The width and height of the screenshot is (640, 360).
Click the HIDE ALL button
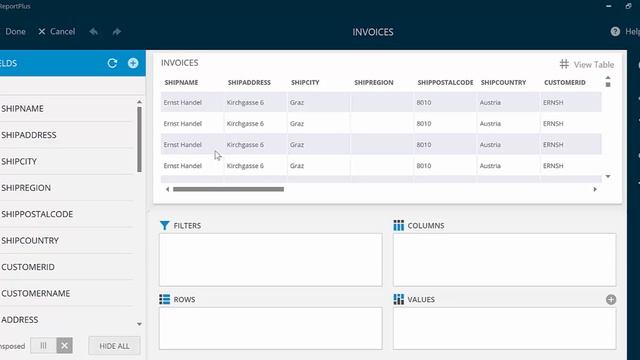coord(114,346)
